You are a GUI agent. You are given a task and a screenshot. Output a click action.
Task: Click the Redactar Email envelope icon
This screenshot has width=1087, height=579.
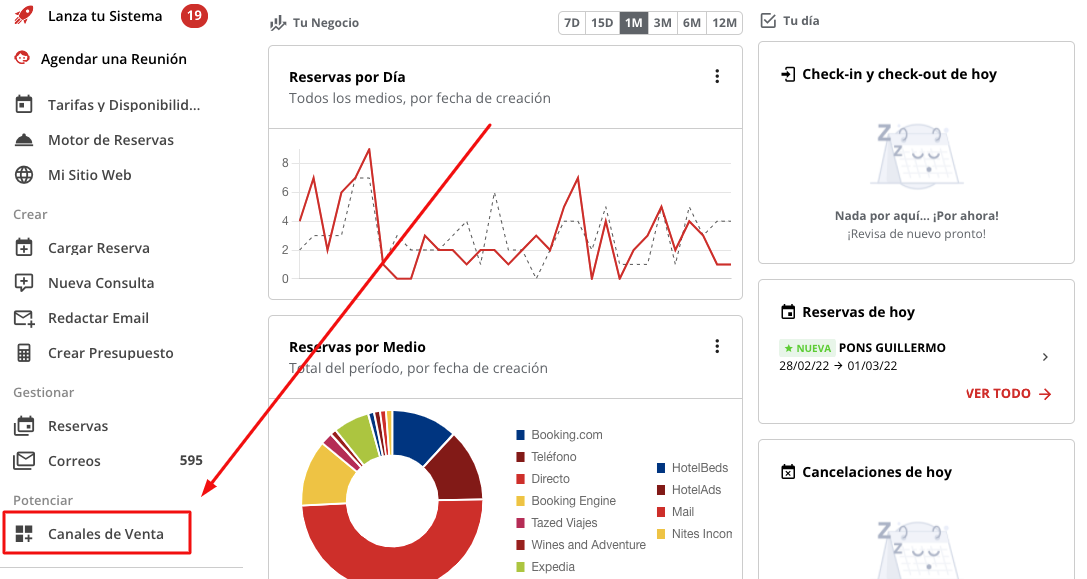click(x=24, y=318)
